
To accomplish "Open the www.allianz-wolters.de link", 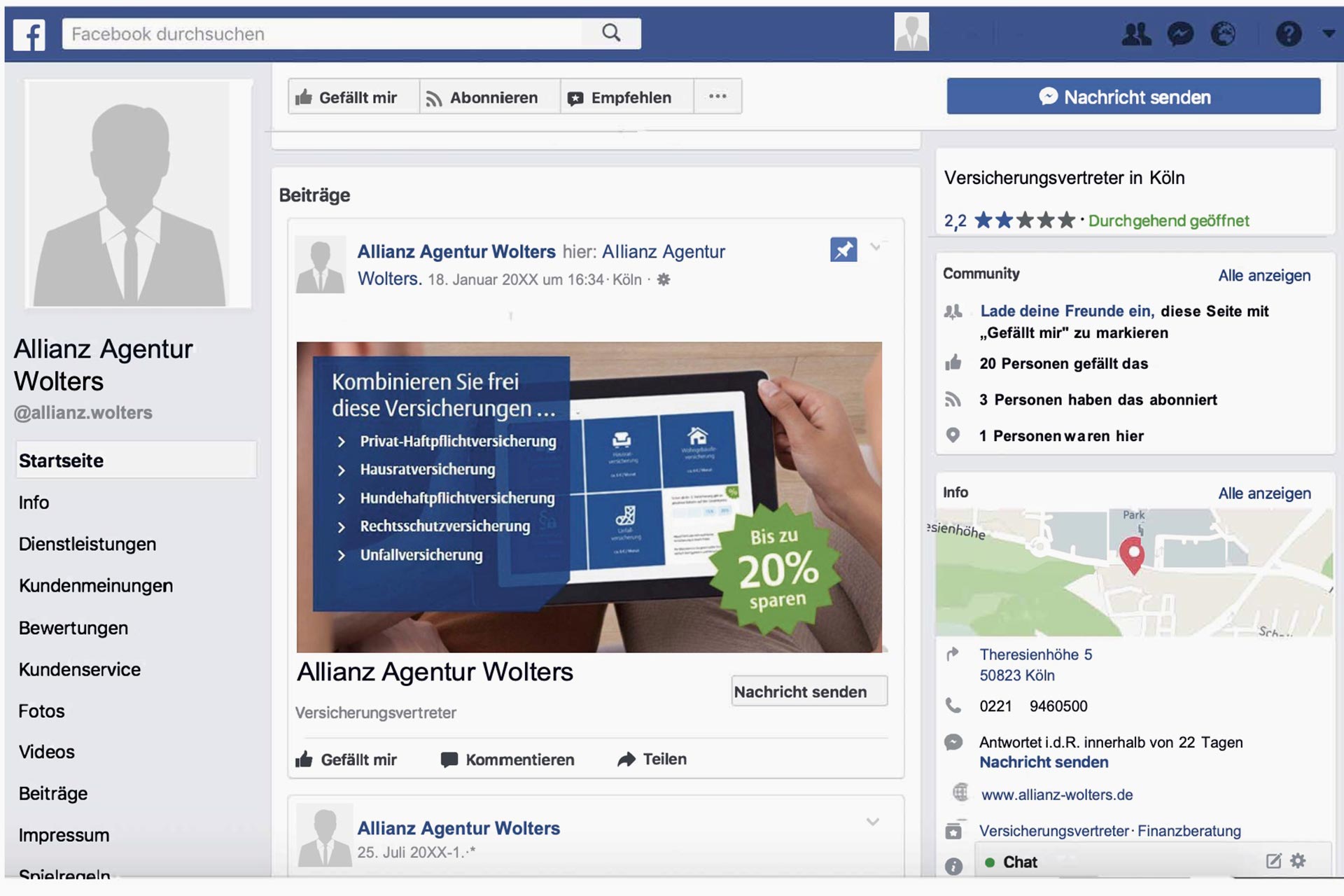I will pos(1056,794).
